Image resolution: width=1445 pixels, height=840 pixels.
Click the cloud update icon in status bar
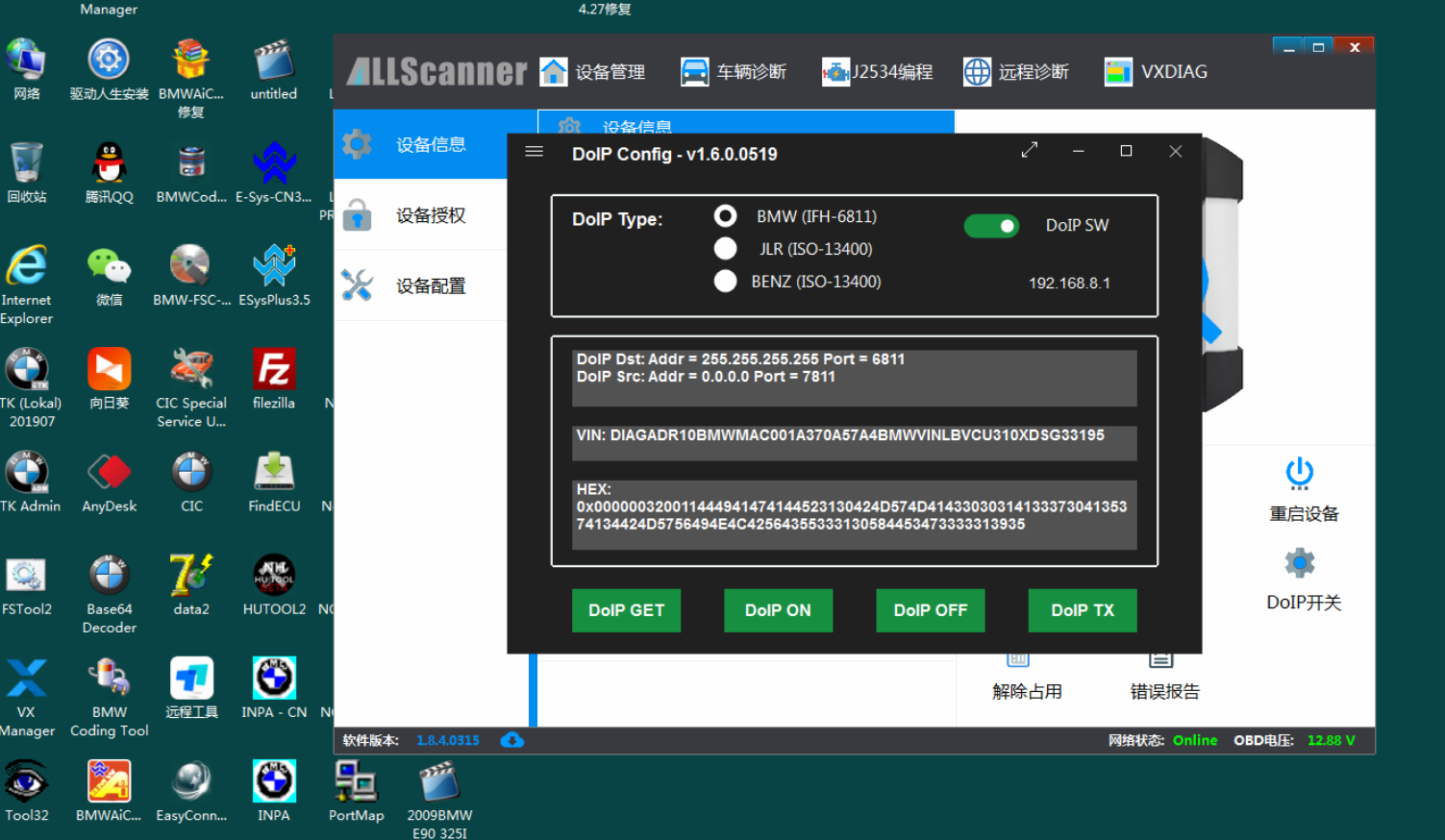(x=512, y=740)
